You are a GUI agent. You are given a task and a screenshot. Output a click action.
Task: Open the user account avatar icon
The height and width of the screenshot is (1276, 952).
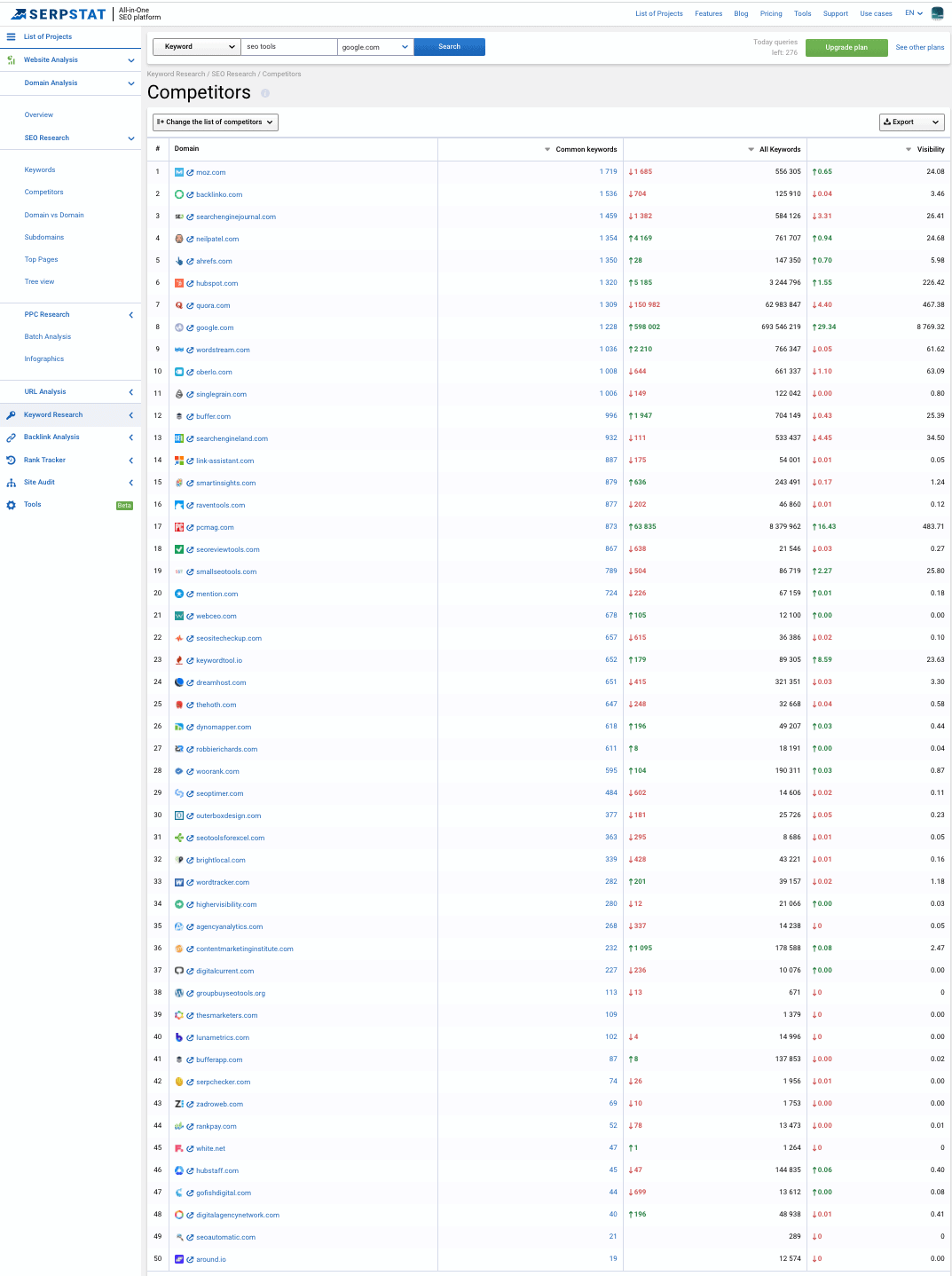[937, 13]
